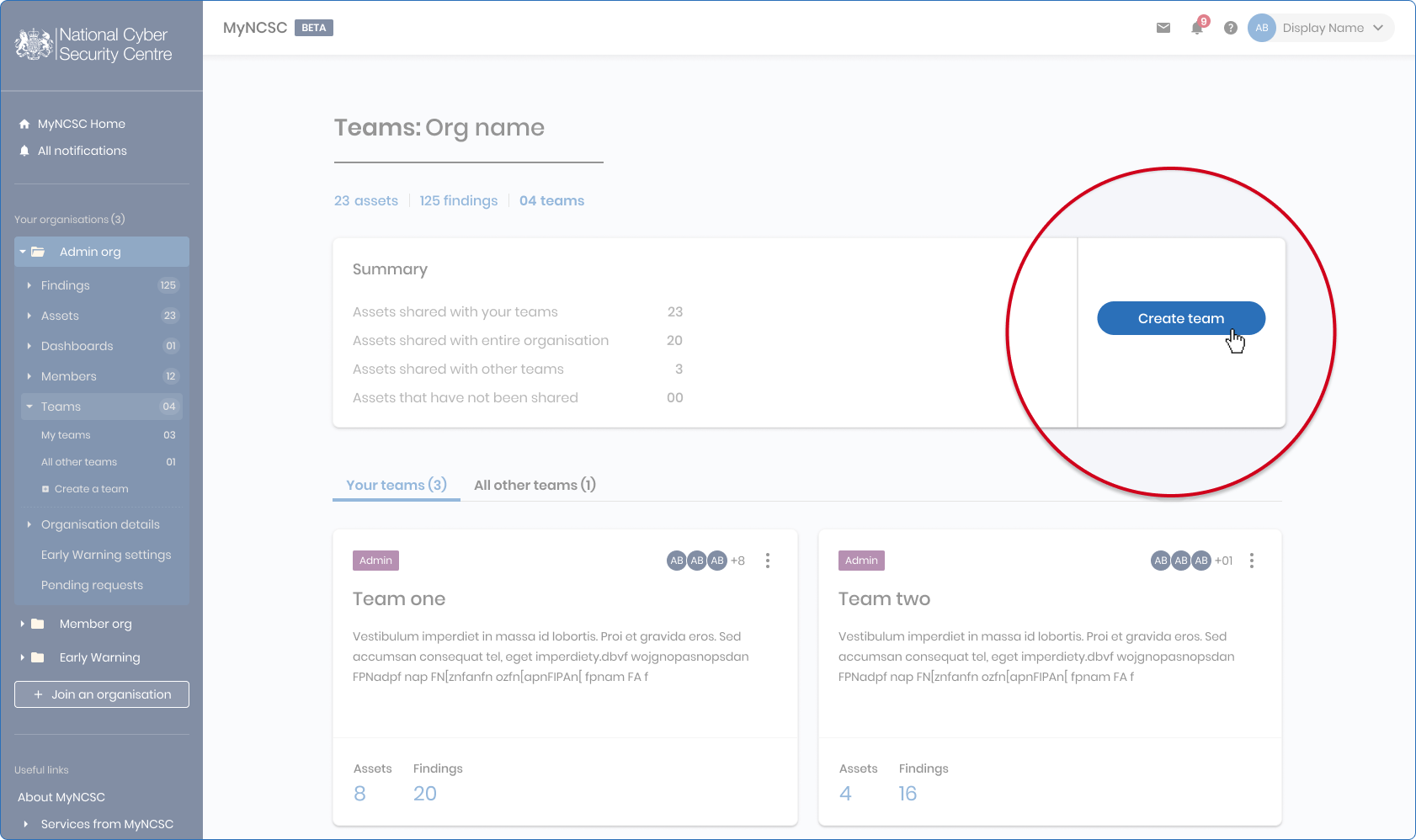1416x840 pixels.
Task: Expand Services from MyNCSC
Action: point(26,824)
